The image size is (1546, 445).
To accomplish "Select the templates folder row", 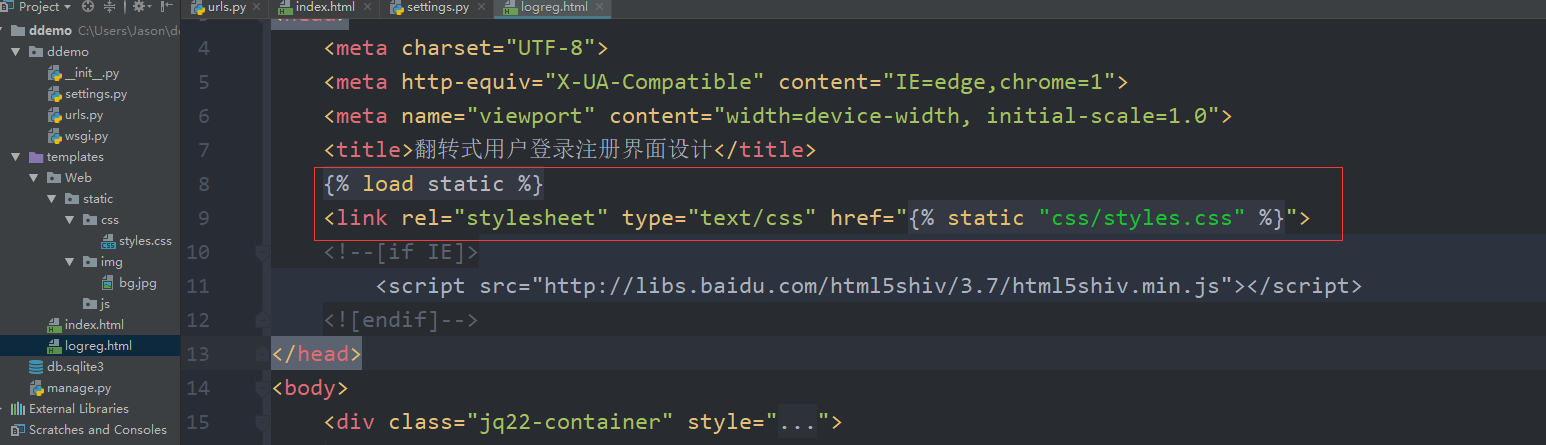I will tap(90, 157).
